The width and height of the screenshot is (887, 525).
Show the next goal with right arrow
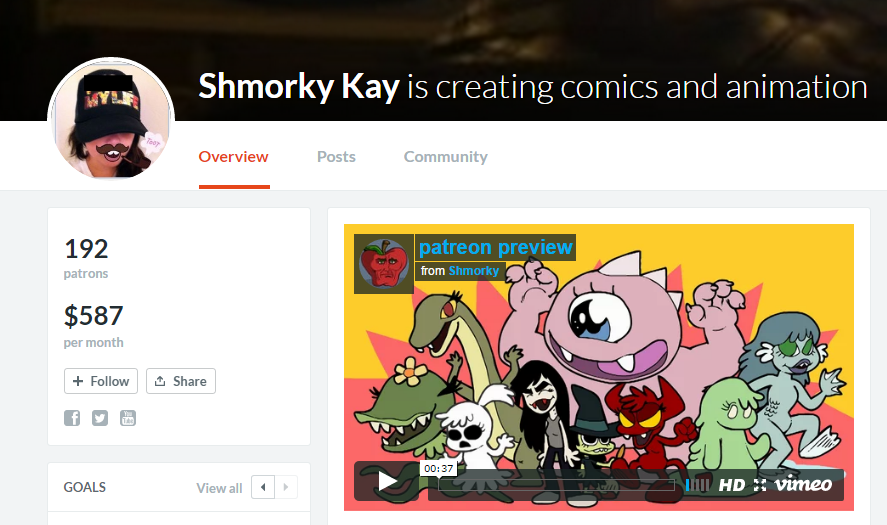pyautogui.click(x=286, y=487)
